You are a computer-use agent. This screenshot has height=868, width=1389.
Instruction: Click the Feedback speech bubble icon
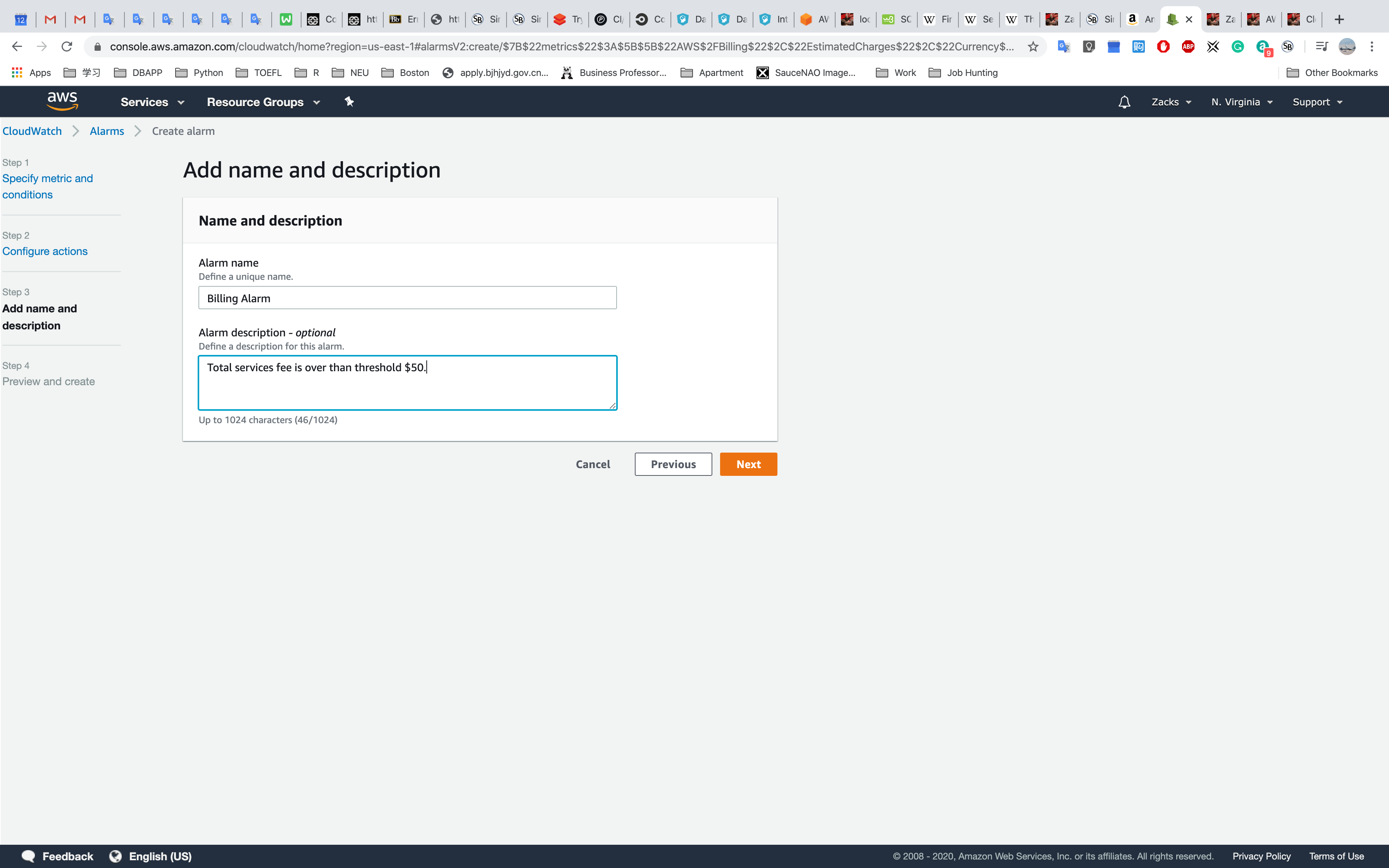tap(28, 856)
